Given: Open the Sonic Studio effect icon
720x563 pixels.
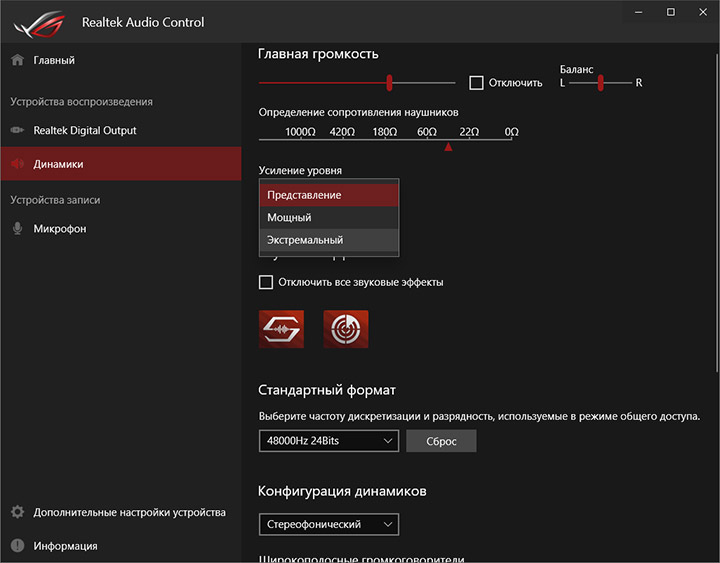Looking at the screenshot, I should [281, 329].
